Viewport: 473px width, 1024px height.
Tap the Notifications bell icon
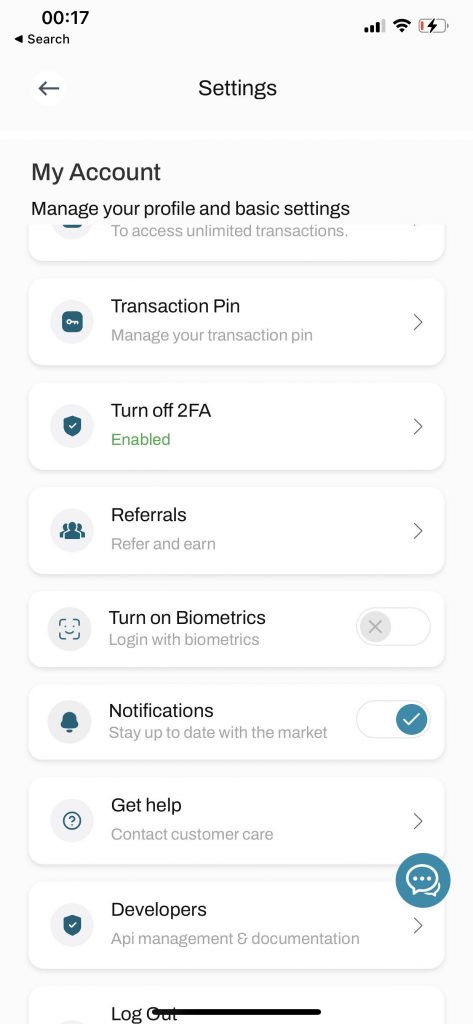69,721
